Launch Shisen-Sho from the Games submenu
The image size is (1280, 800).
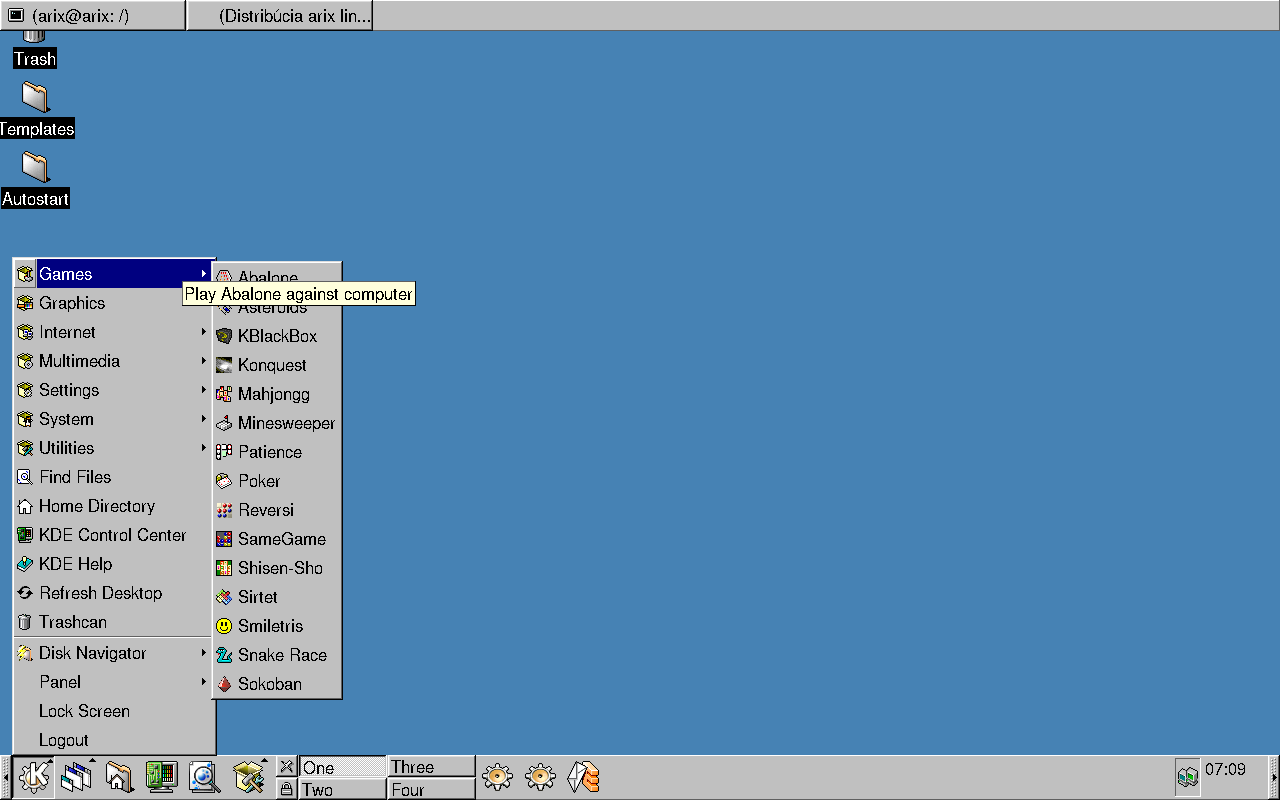[277, 568]
